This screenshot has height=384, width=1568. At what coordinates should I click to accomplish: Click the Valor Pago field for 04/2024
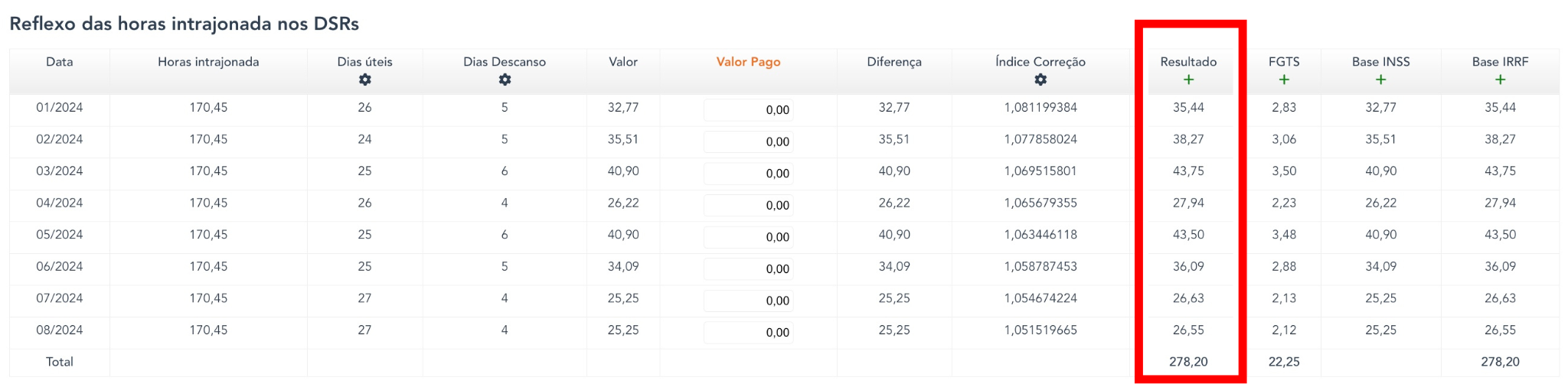coord(748,205)
